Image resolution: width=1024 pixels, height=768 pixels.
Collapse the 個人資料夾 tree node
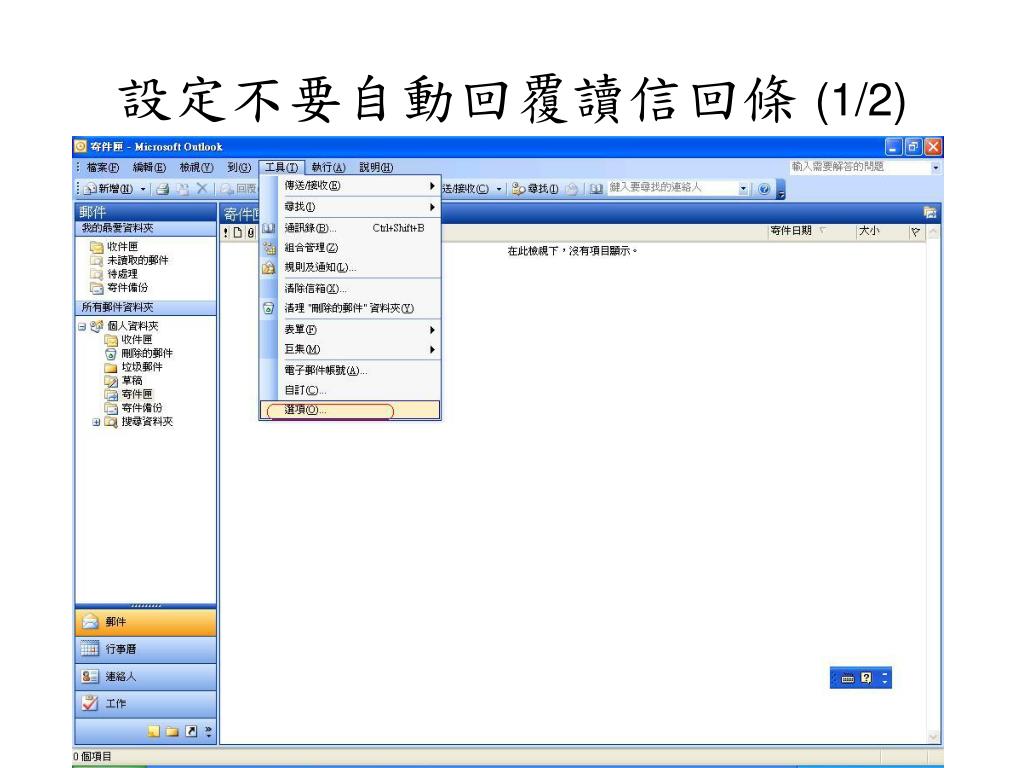click(82, 326)
